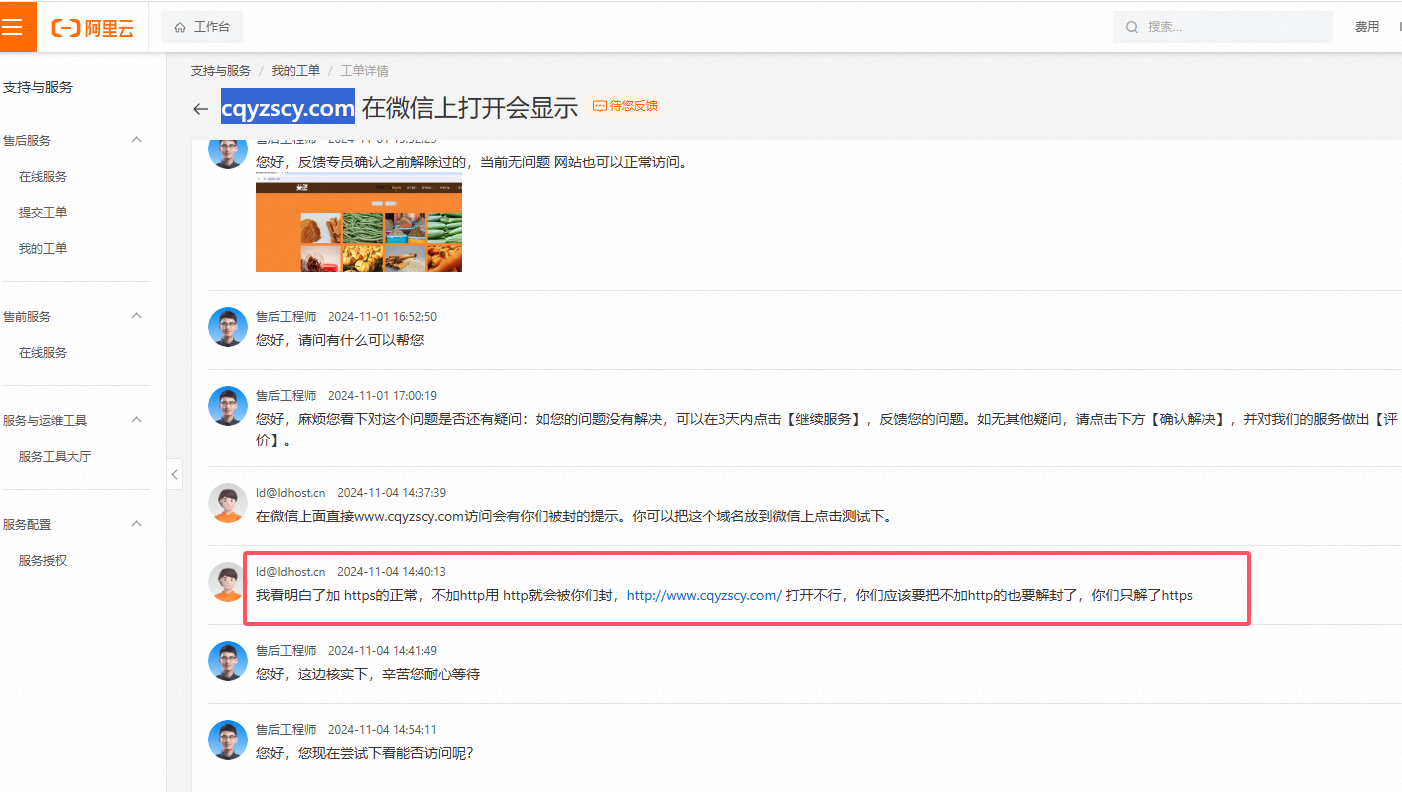
Task: Click the message 您好，这边核实下，辛苦您耐心等待
Action: (x=368, y=675)
